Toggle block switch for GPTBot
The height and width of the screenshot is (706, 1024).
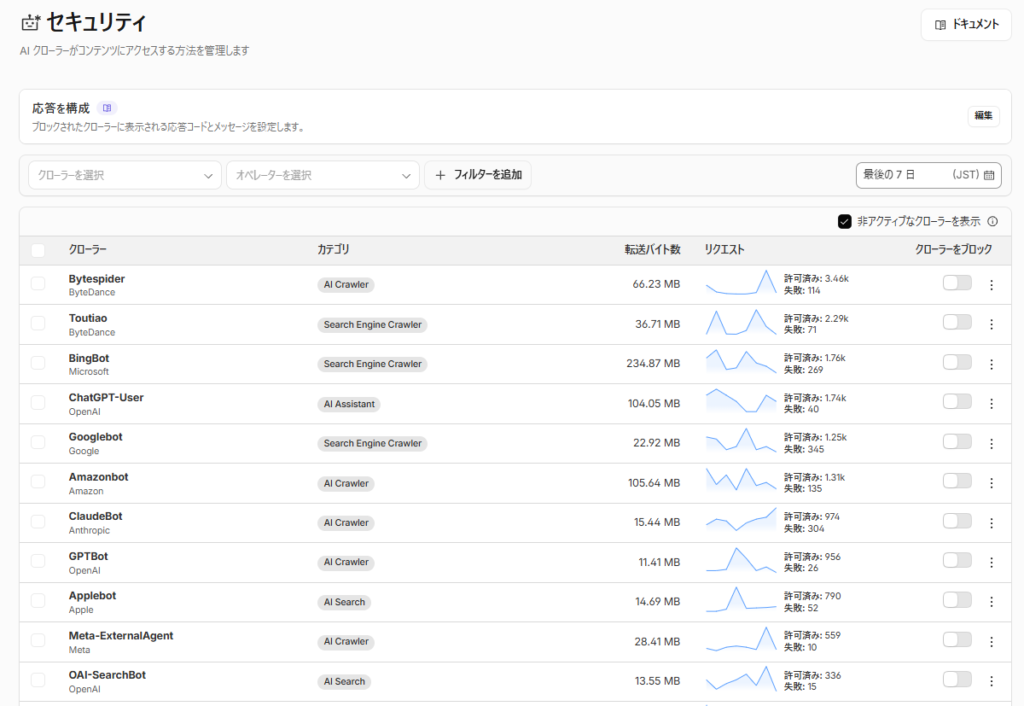coord(957,560)
